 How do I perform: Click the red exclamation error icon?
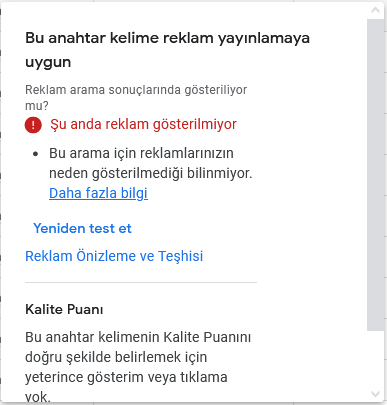click(x=33, y=125)
